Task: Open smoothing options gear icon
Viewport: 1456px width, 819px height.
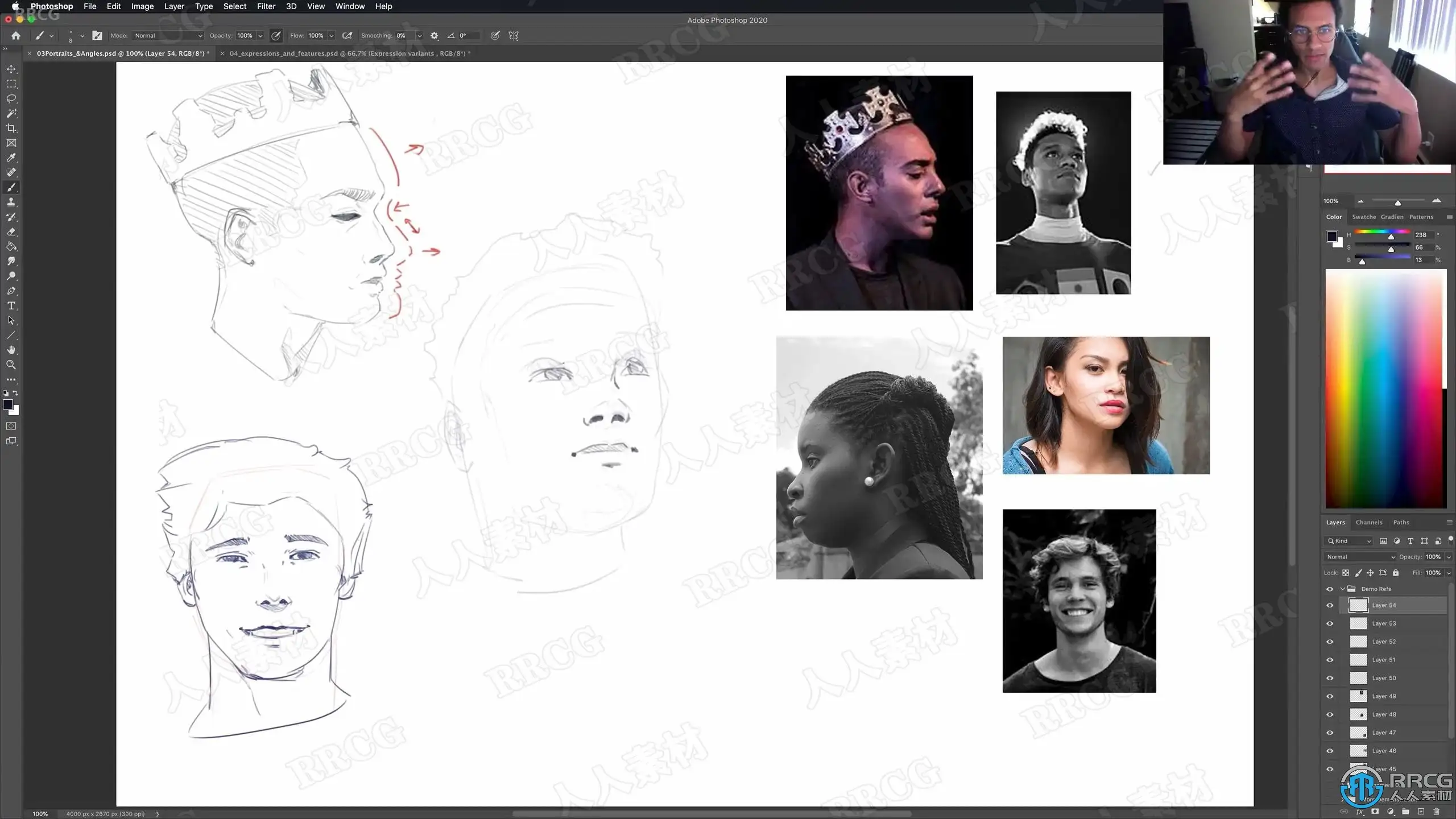Action: (435, 36)
